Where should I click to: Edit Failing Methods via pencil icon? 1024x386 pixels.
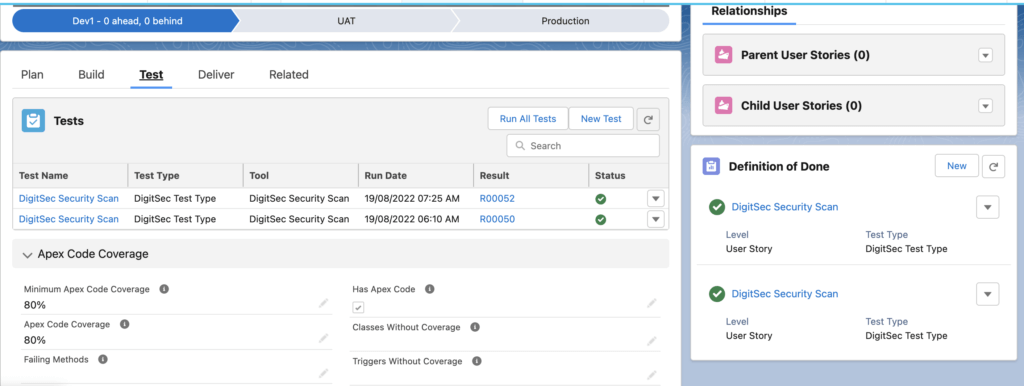click(323, 374)
